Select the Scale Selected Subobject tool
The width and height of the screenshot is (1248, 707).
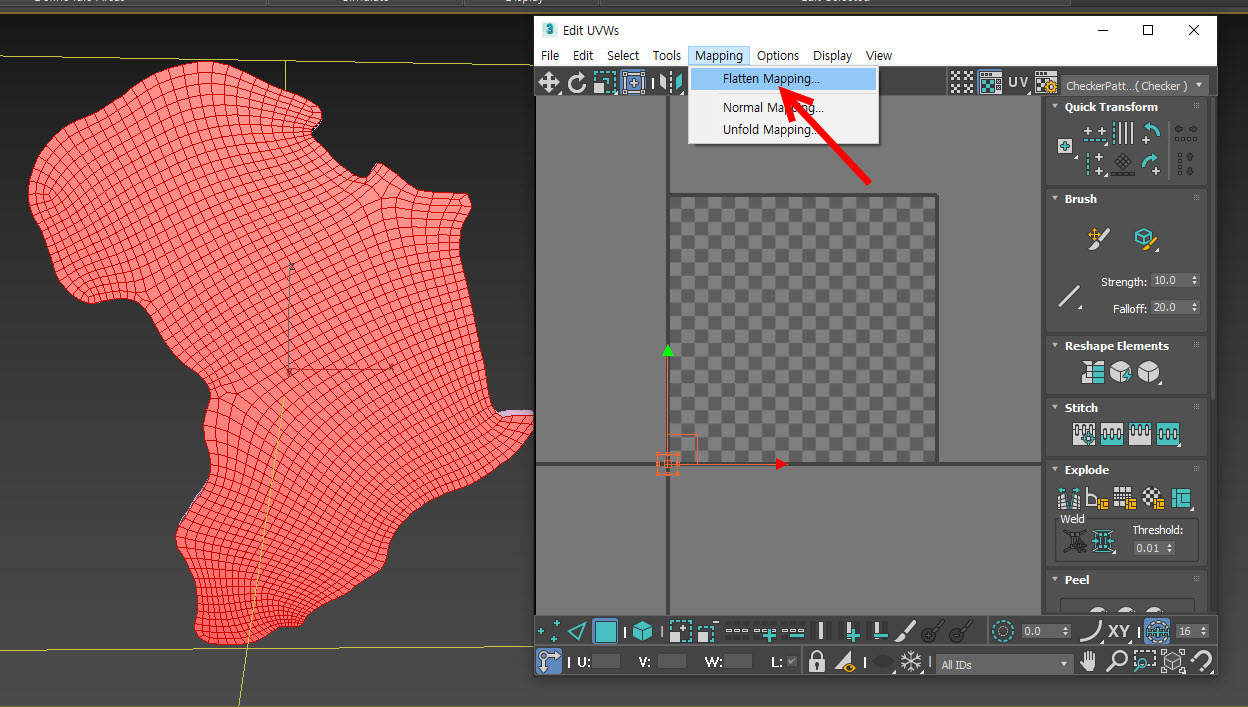(x=604, y=83)
